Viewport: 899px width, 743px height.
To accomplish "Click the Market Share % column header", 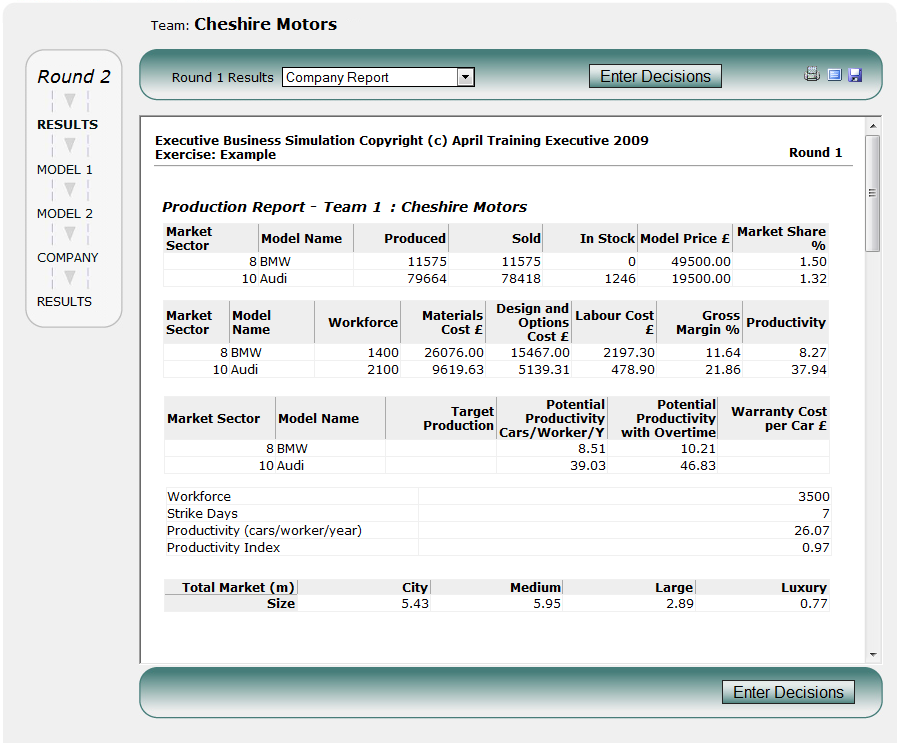I will (781, 238).
